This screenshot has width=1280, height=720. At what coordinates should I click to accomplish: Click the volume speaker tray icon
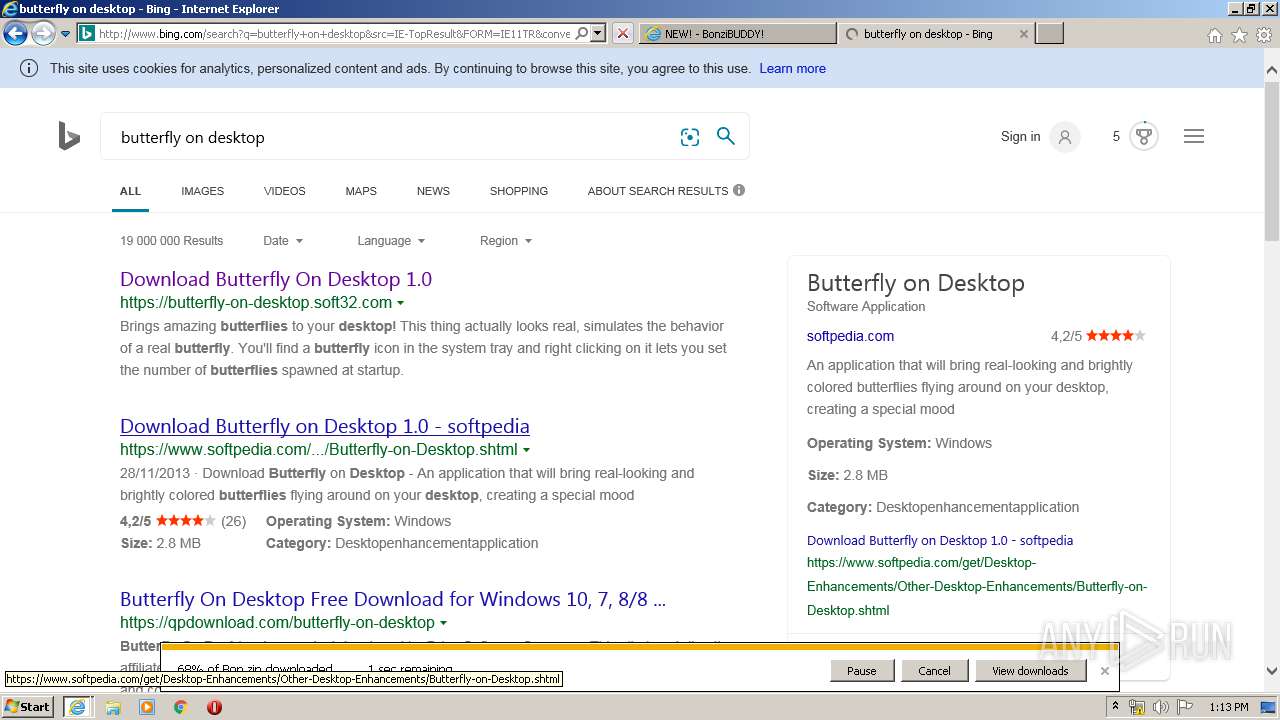[1161, 707]
